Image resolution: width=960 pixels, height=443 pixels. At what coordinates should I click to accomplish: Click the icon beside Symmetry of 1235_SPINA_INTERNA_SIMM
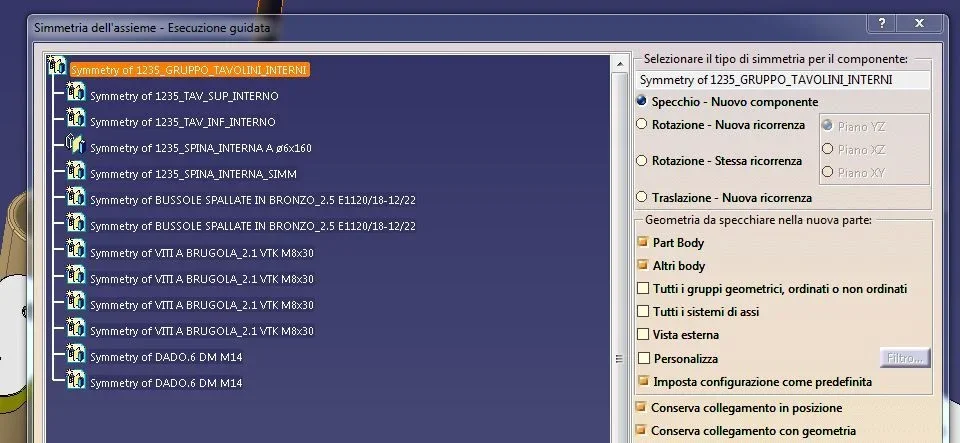(x=76, y=170)
